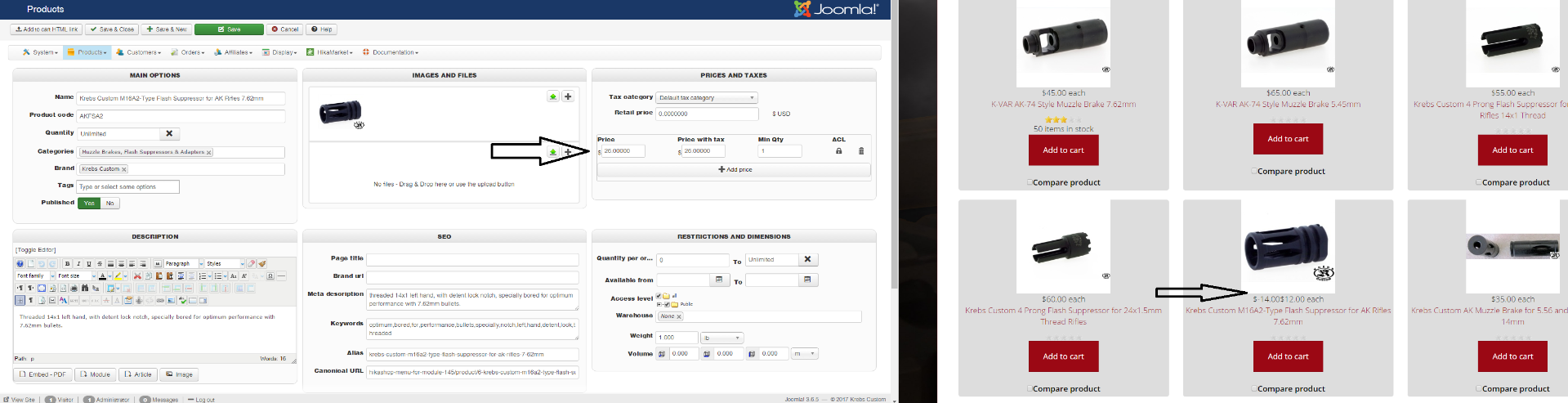The image size is (1568, 403).
Task: Open the Styles dropdown in editor
Action: (225, 264)
